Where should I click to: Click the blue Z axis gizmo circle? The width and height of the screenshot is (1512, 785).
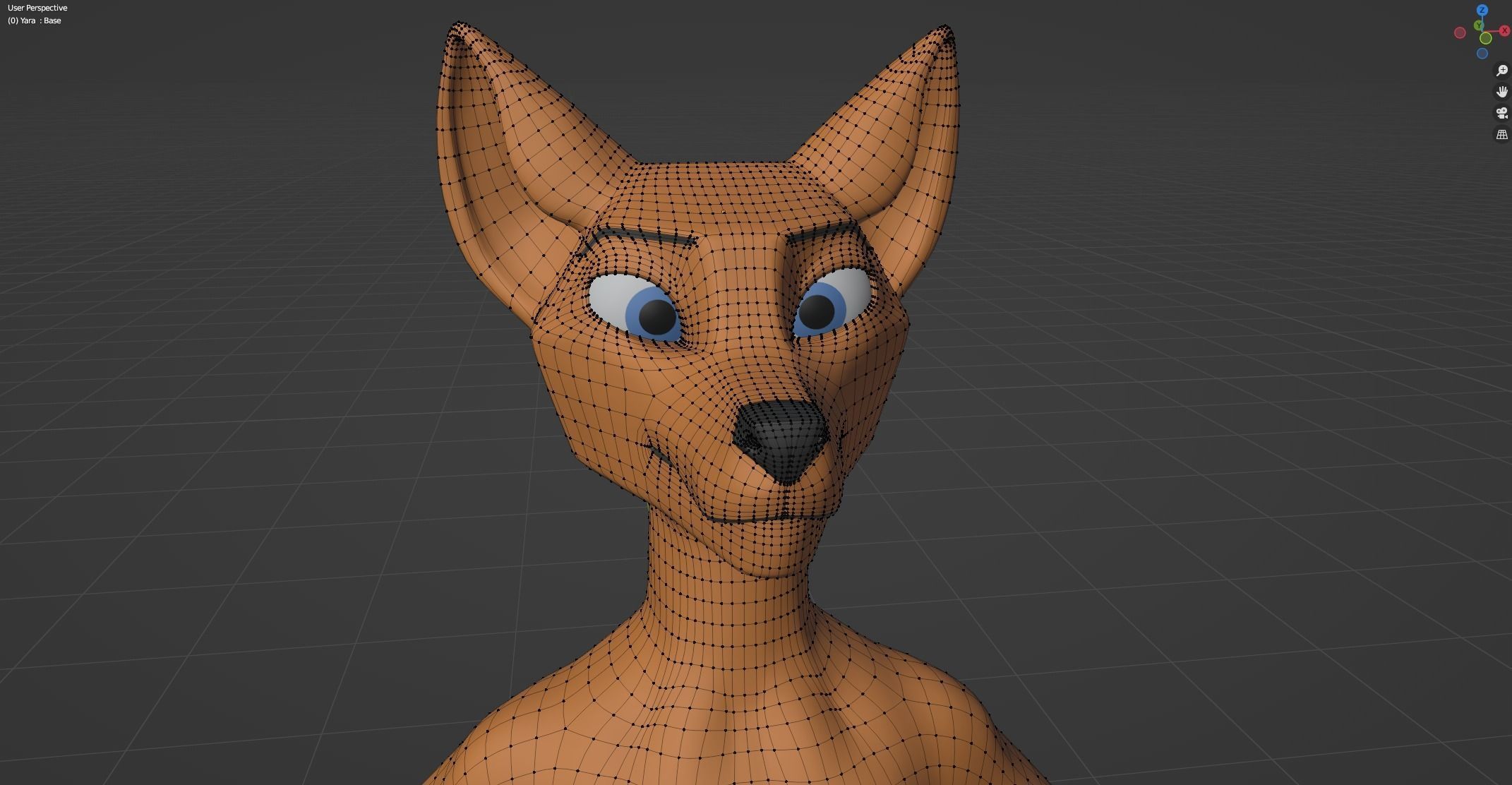(1482, 10)
